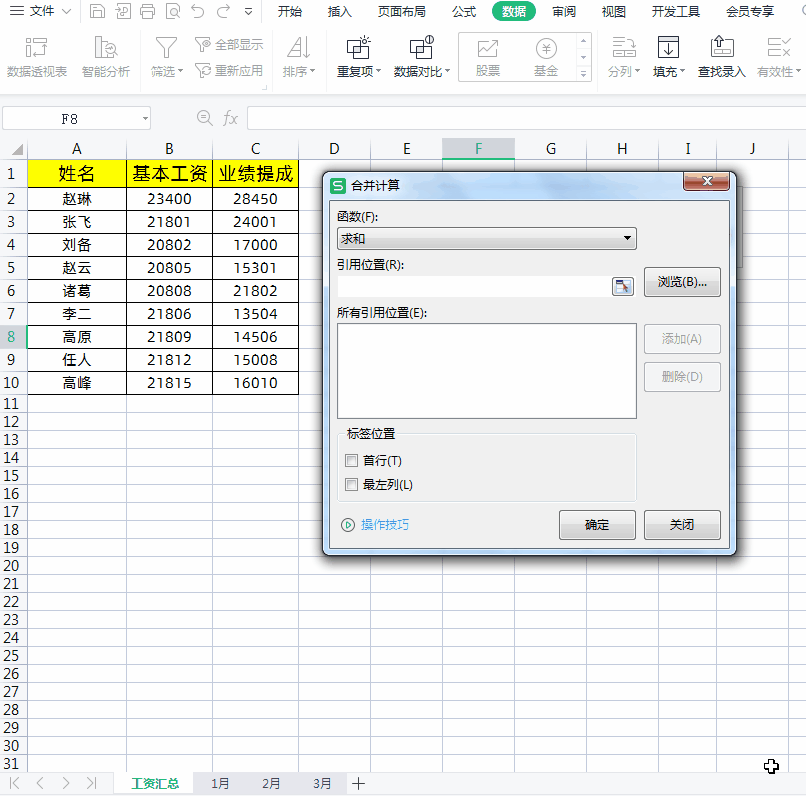Viewport: 806px width, 796px height.
Task: Click the 填充 fill icon
Action: (668, 47)
